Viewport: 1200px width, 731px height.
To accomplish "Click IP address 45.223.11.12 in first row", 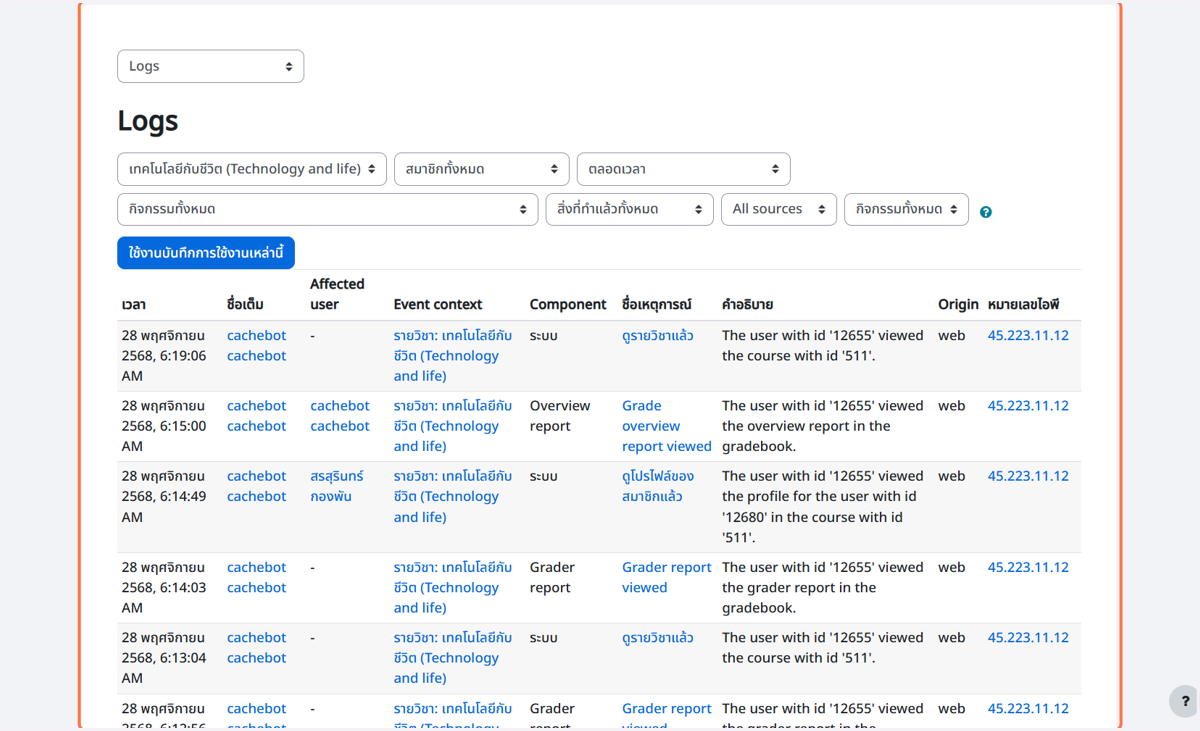I will [x=1028, y=335].
